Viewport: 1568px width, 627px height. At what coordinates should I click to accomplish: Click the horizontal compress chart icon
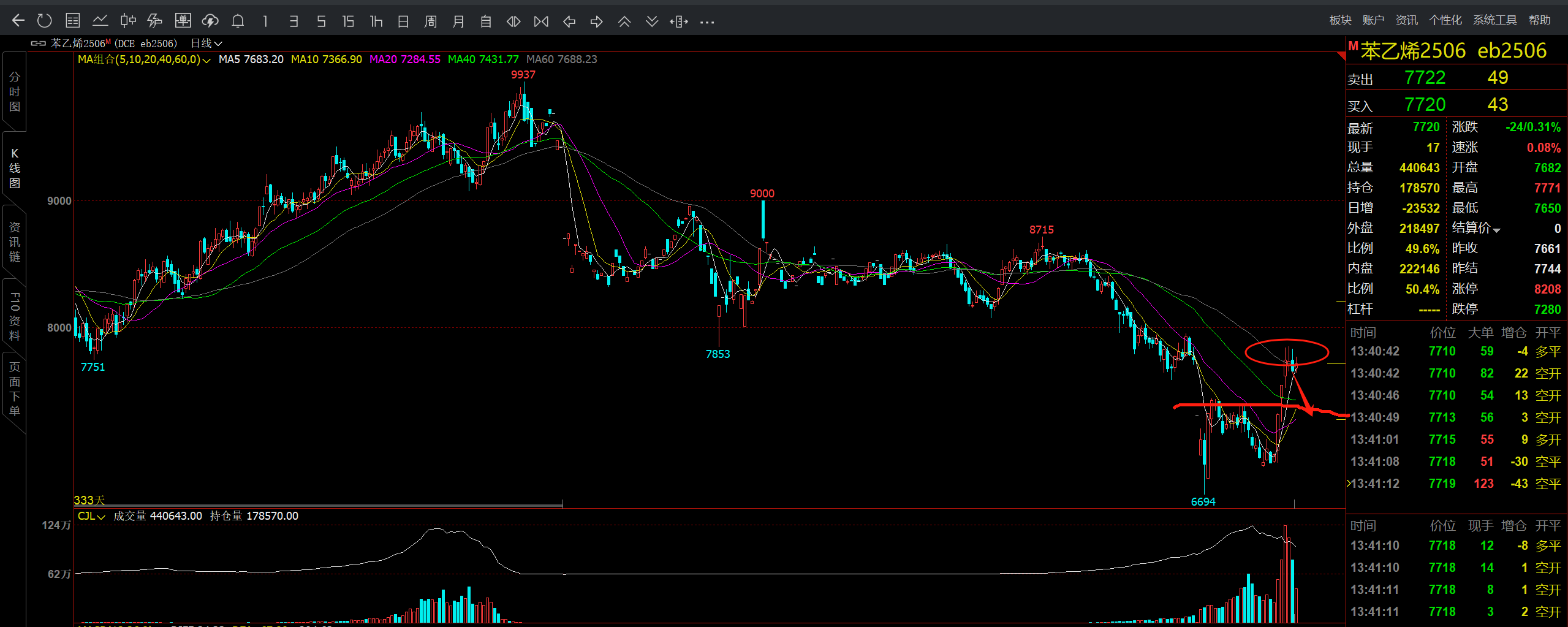(541, 21)
